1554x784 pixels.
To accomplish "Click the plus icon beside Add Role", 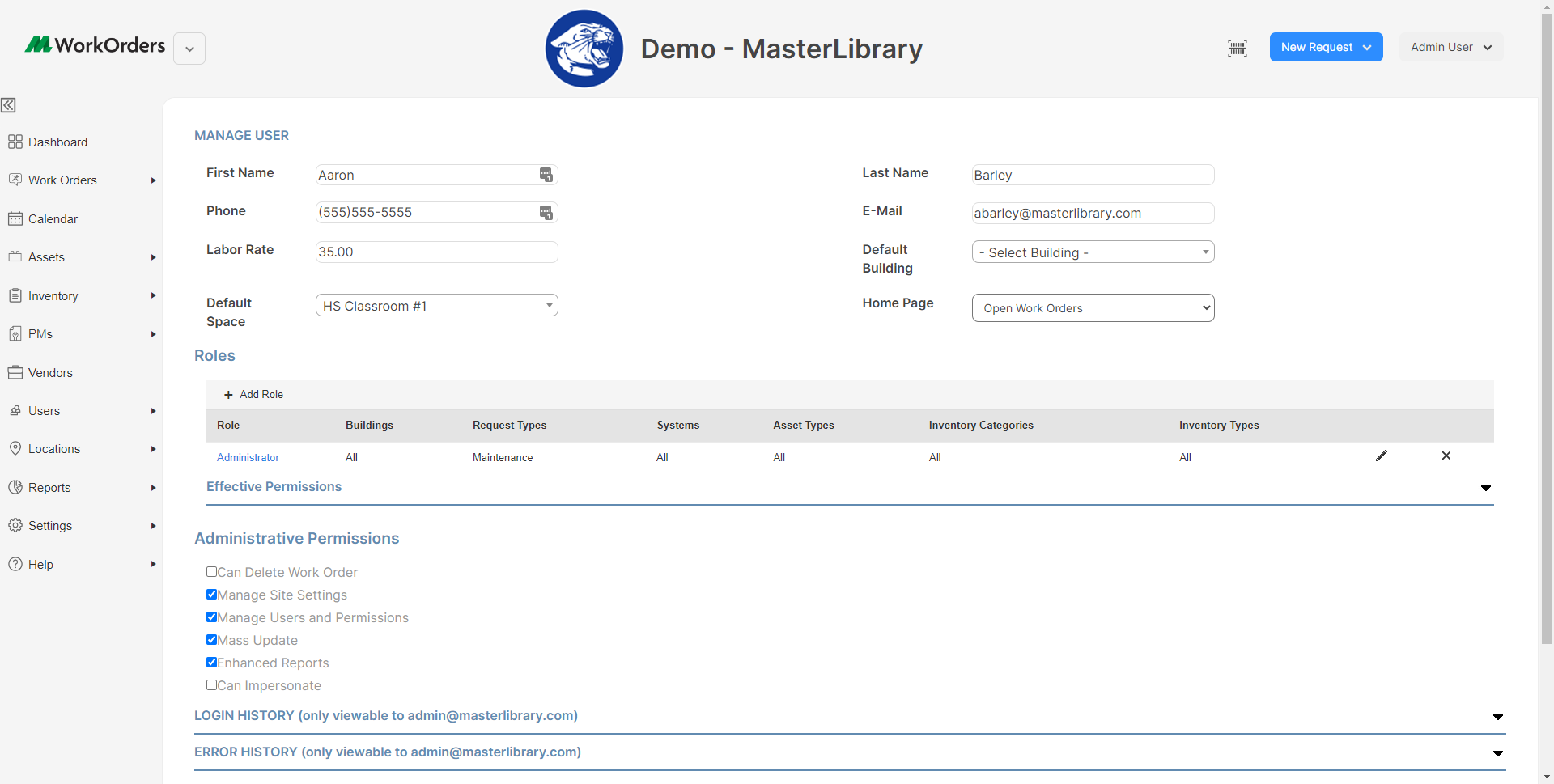I will (228, 395).
